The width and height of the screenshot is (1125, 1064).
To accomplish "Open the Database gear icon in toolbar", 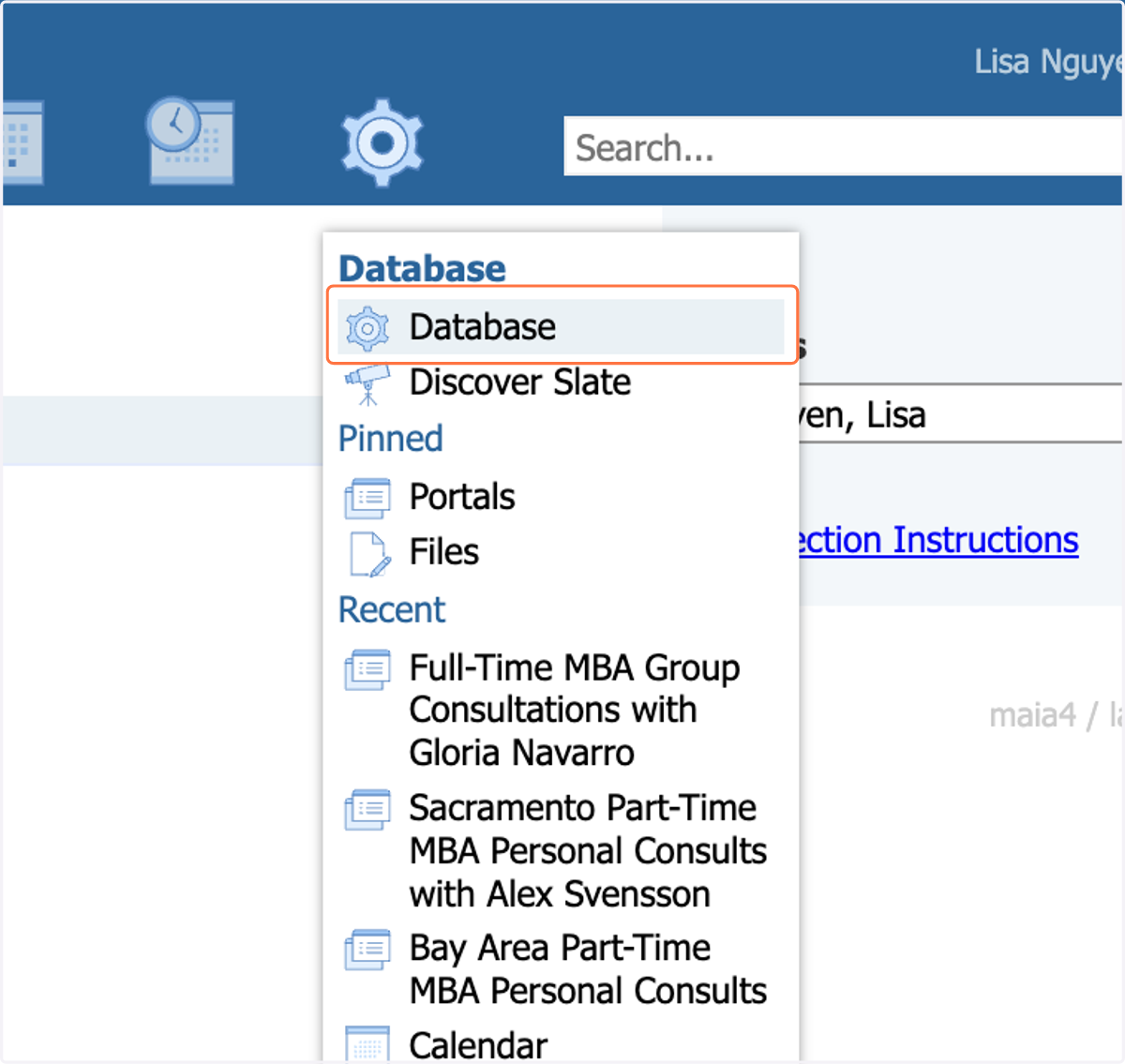I will point(382,142).
